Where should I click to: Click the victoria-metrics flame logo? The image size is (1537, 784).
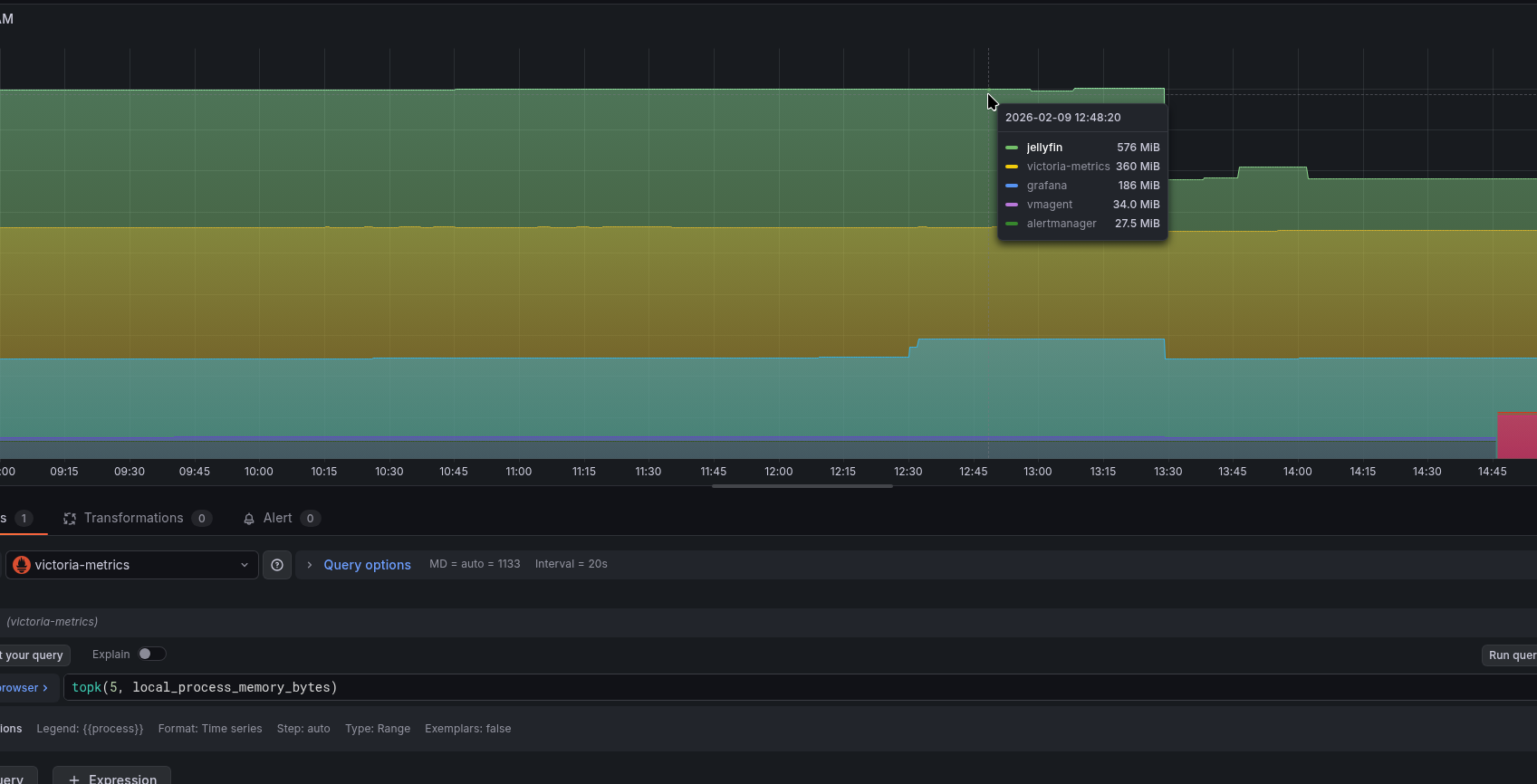(x=22, y=565)
